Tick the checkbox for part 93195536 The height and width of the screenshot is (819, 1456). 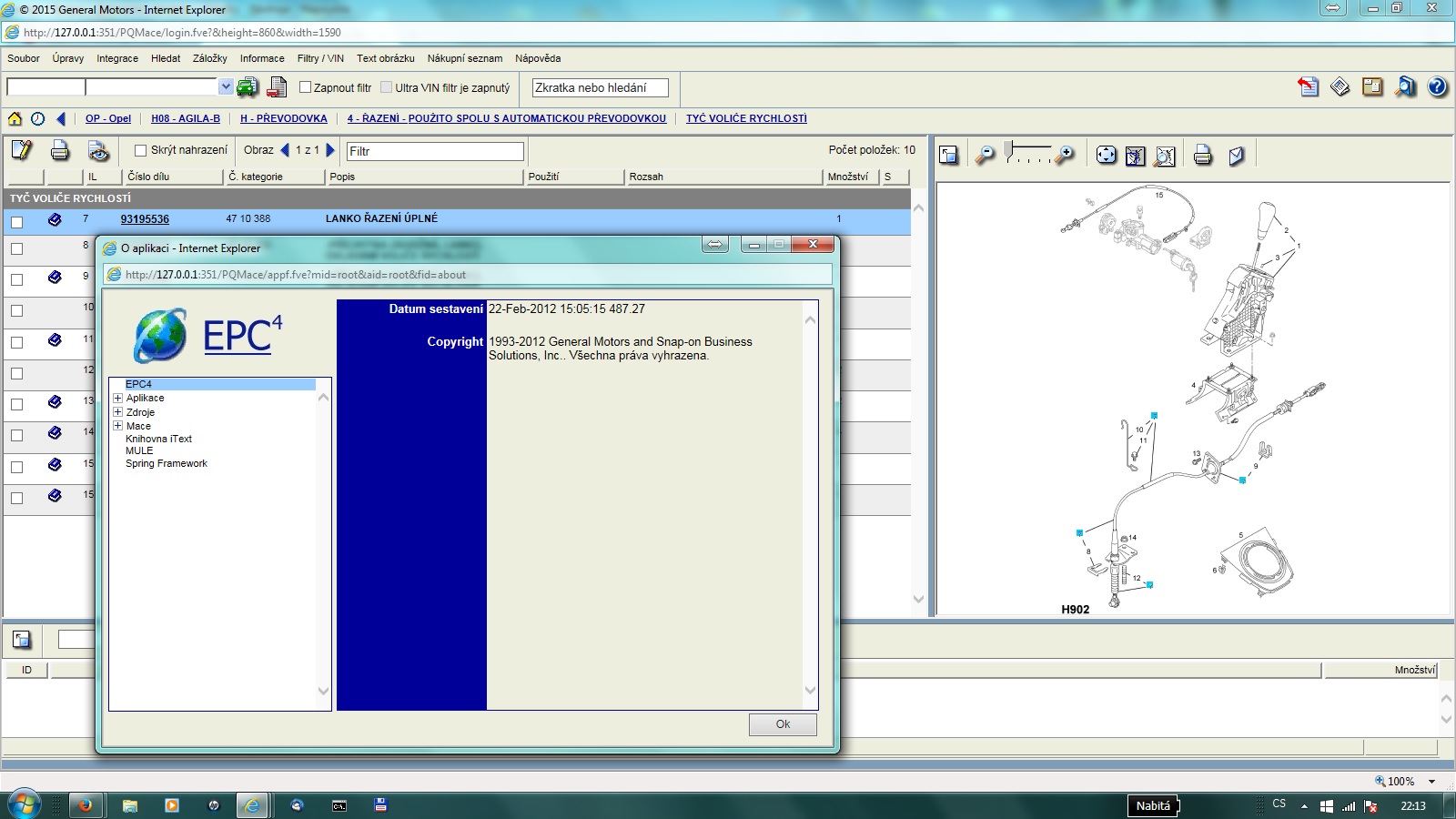pos(16,221)
